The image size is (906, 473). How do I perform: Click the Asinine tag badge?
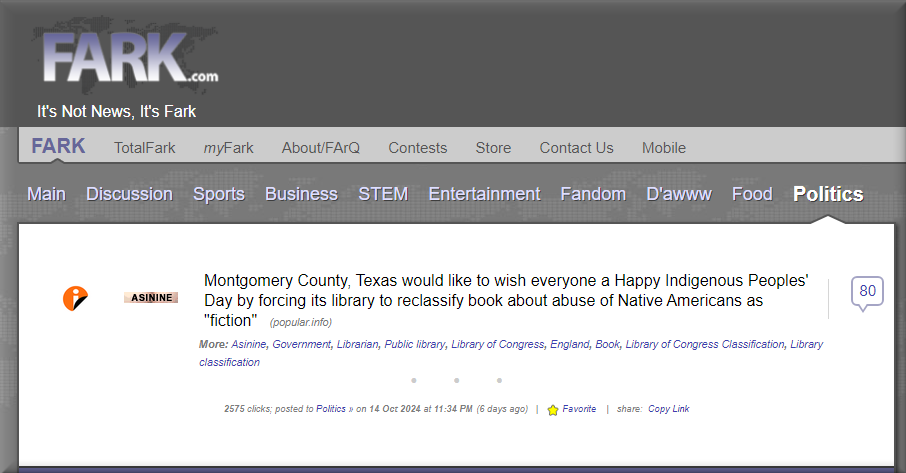(151, 297)
